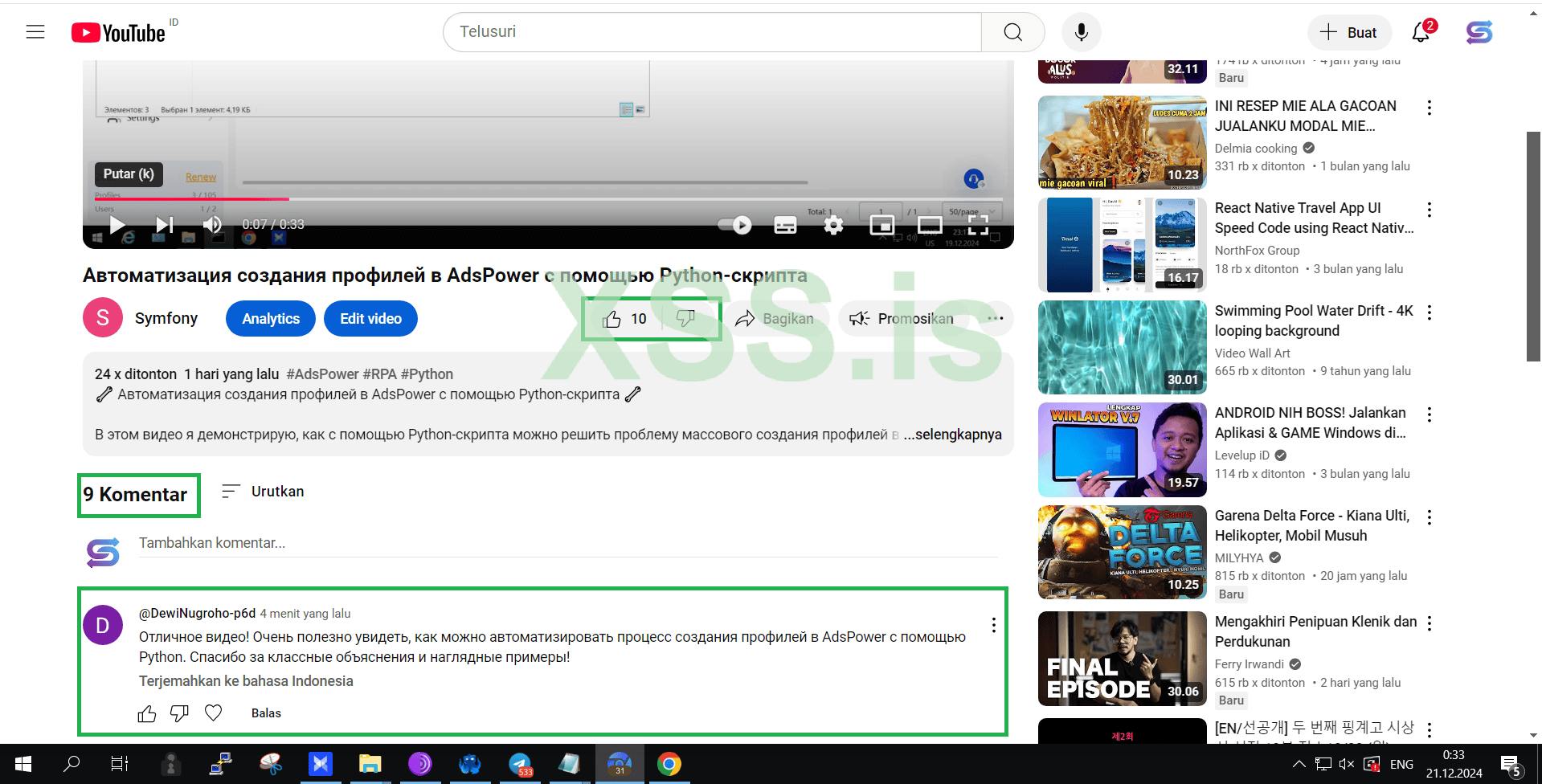1542x784 pixels.
Task: Open the WINLATOR V.7 video thumbnail
Action: point(1122,450)
